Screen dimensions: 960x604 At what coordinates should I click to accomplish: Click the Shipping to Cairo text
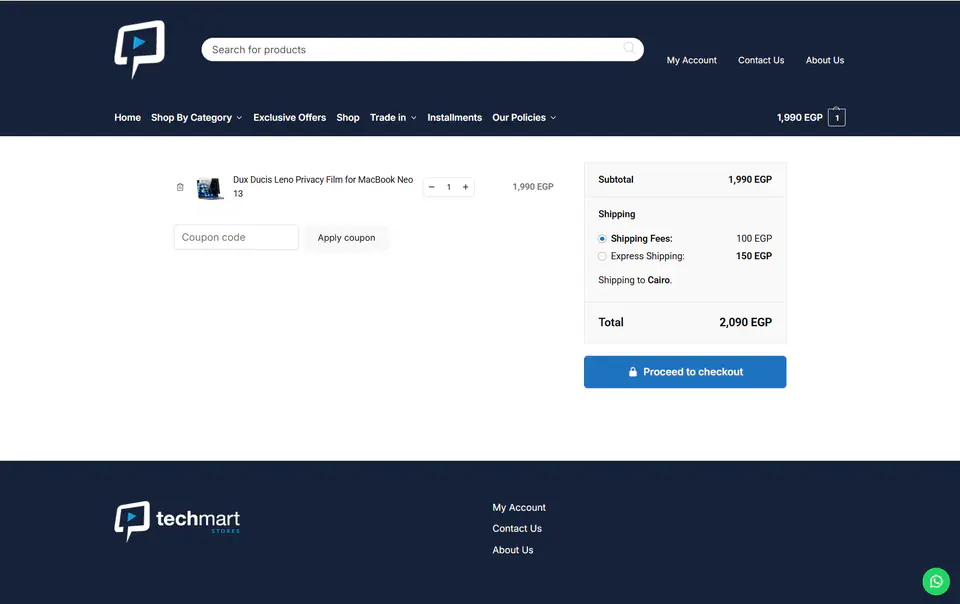pos(635,280)
